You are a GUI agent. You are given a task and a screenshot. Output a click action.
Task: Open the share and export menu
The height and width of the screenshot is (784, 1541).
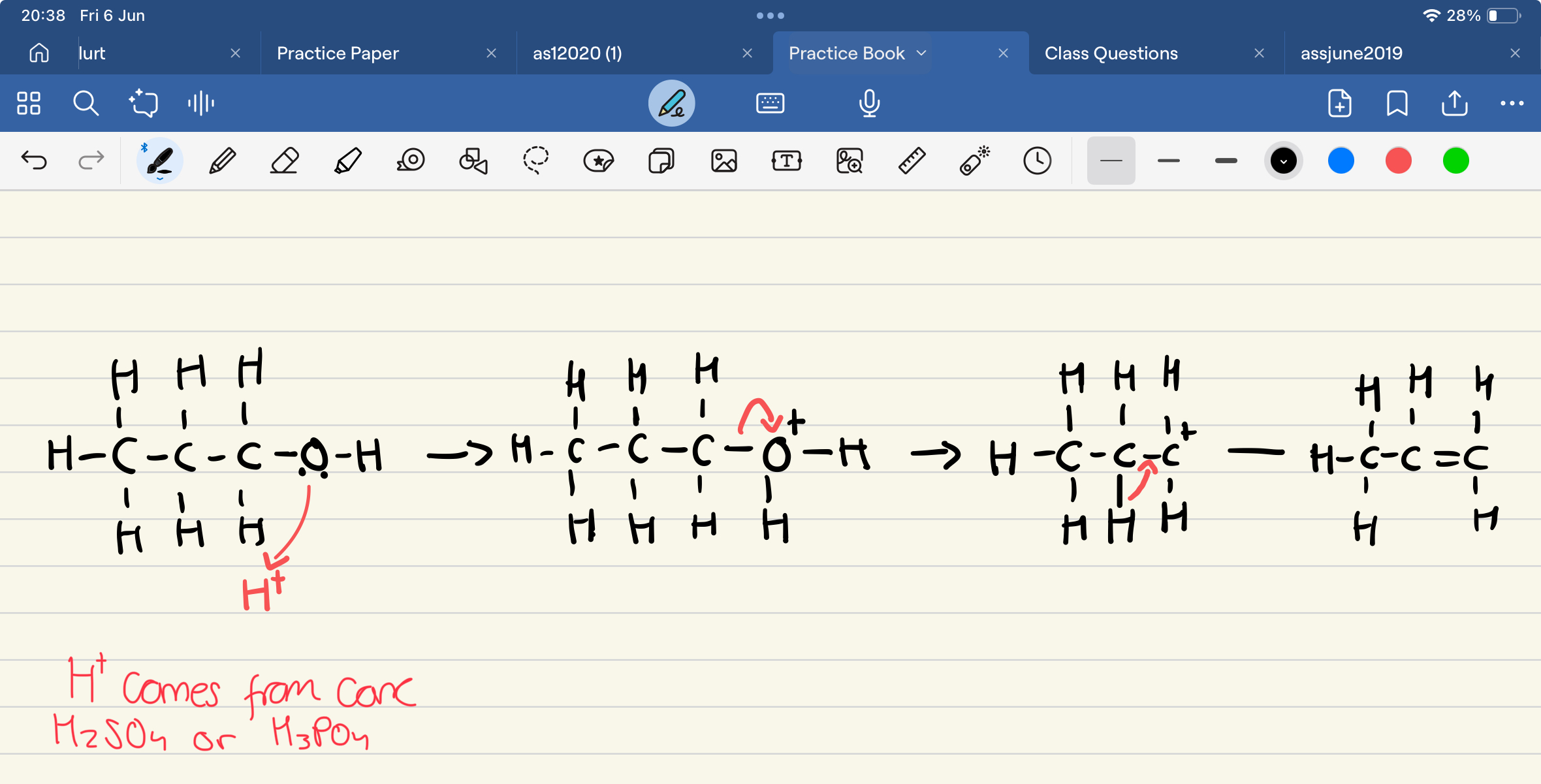point(1455,103)
